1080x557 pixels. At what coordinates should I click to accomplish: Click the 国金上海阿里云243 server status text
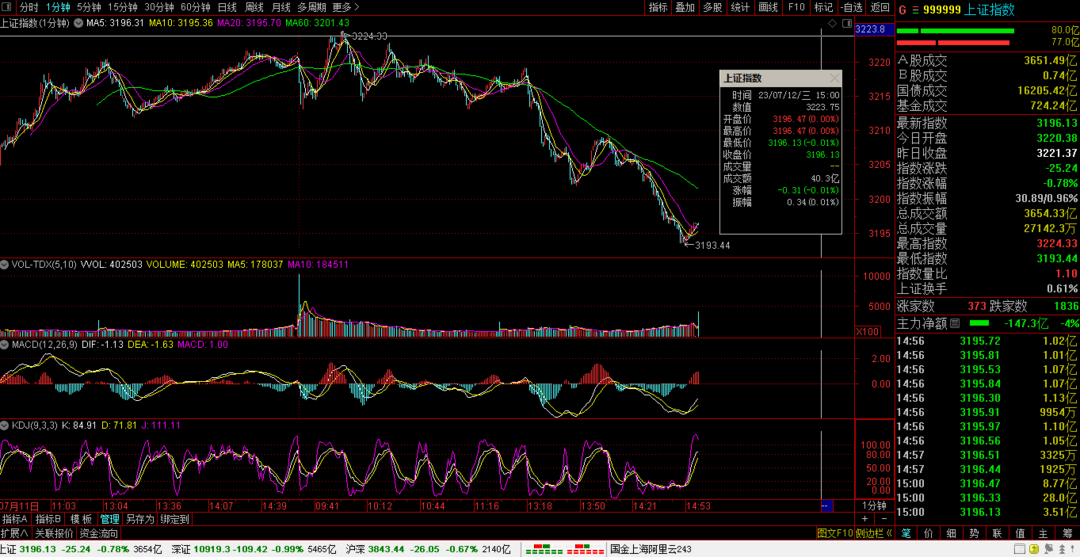[x=651, y=549]
